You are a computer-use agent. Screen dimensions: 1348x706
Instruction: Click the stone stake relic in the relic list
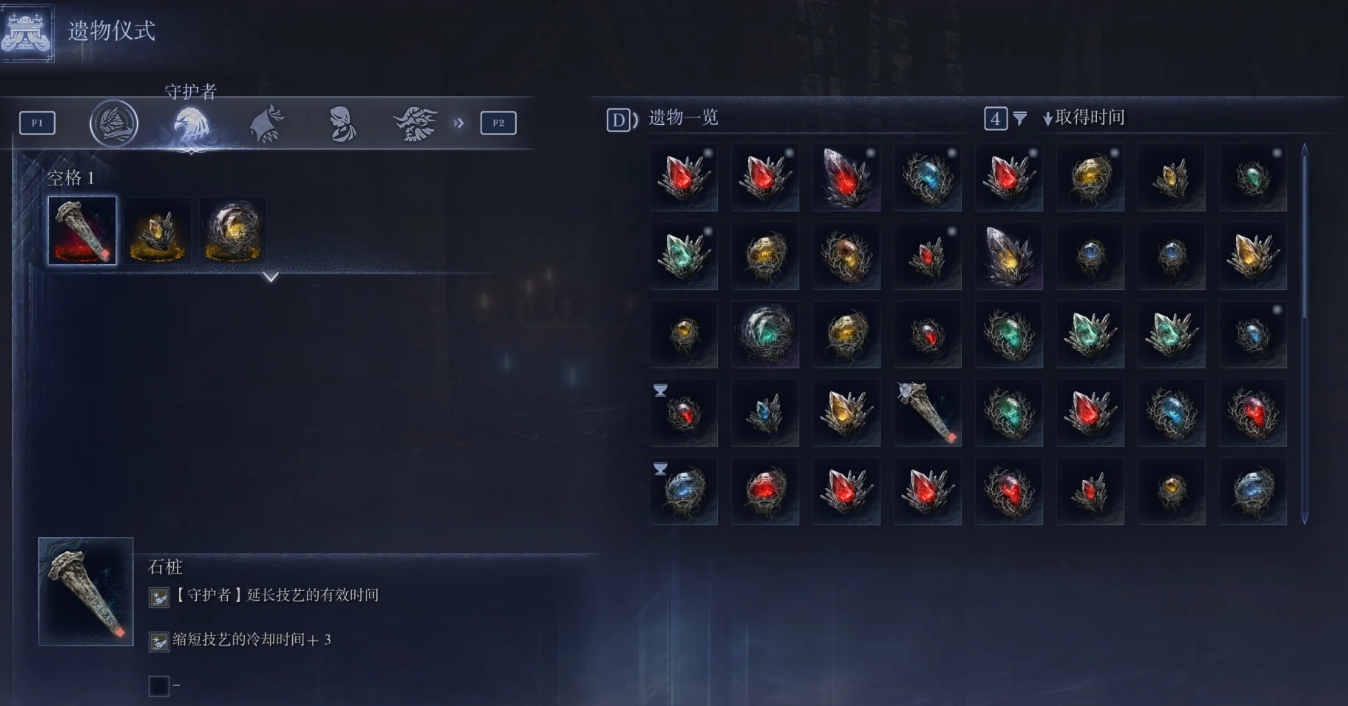(927, 413)
